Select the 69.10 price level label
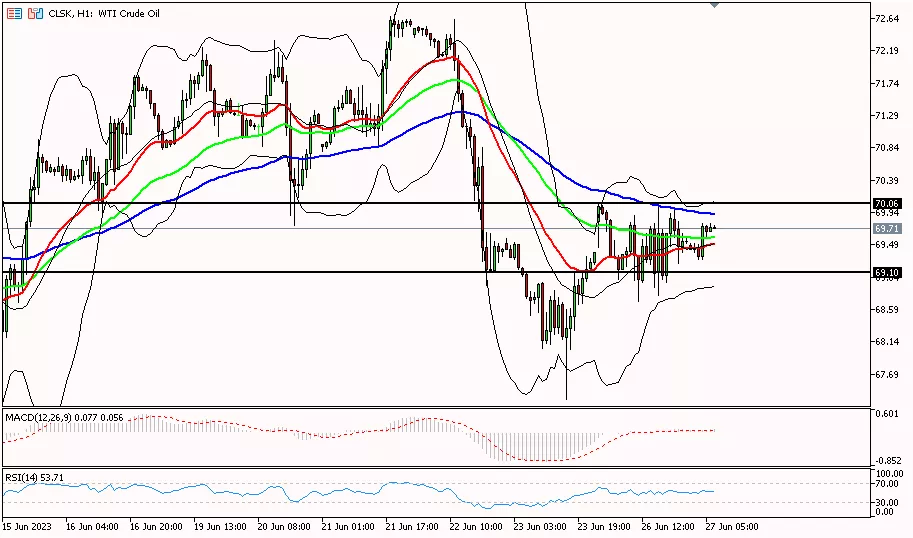This screenshot has width=913, height=538. (x=888, y=272)
